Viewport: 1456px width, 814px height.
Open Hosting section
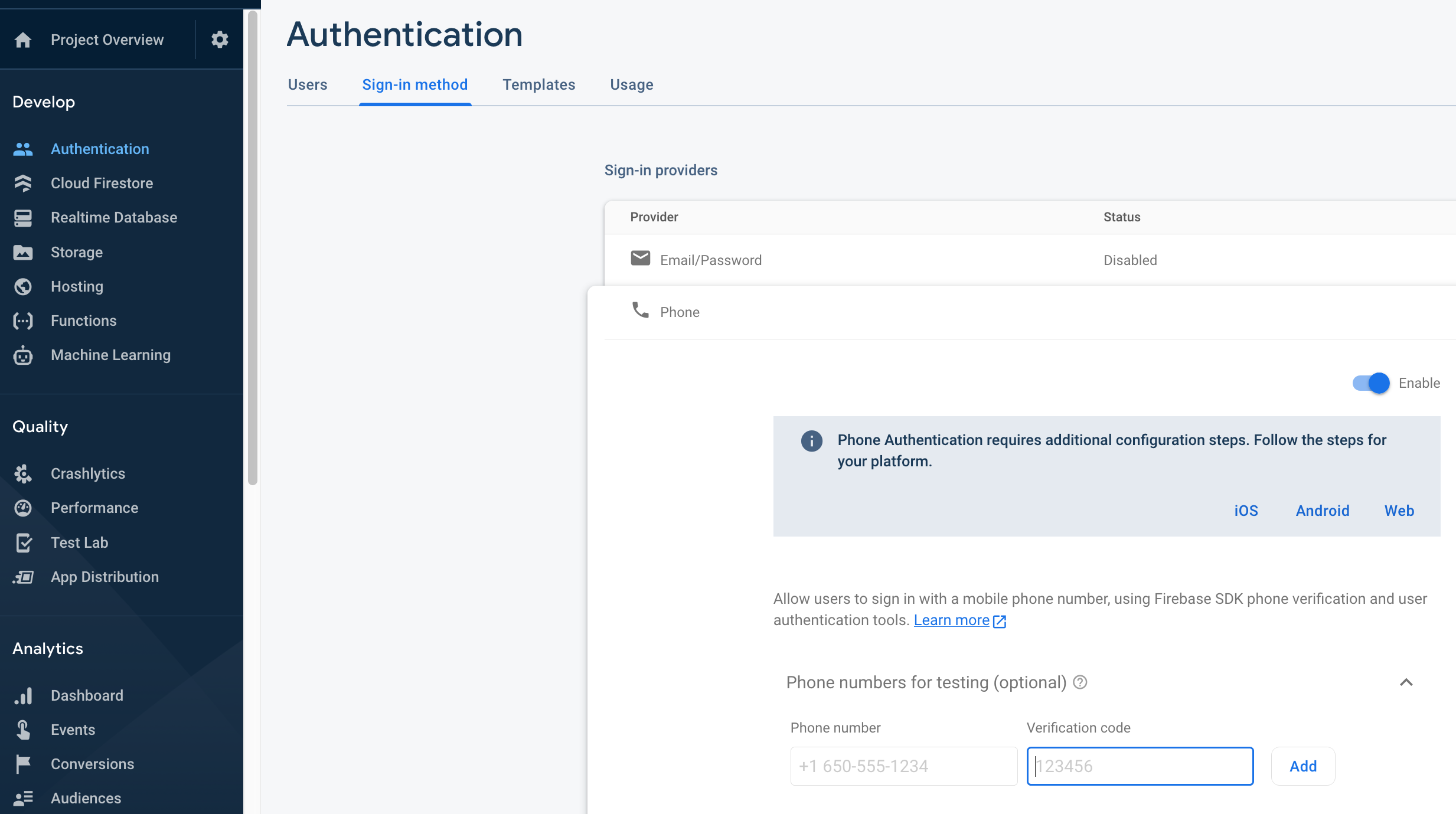point(77,287)
